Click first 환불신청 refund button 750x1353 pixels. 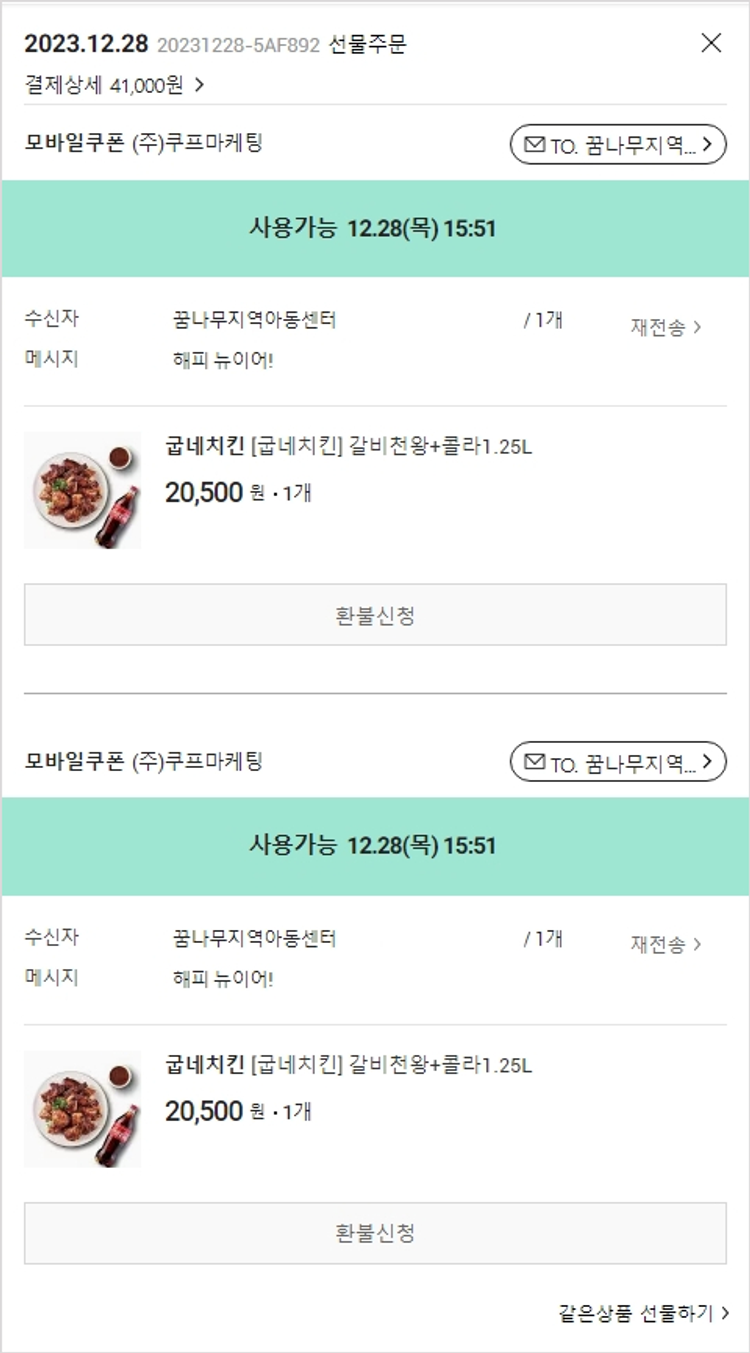click(375, 615)
